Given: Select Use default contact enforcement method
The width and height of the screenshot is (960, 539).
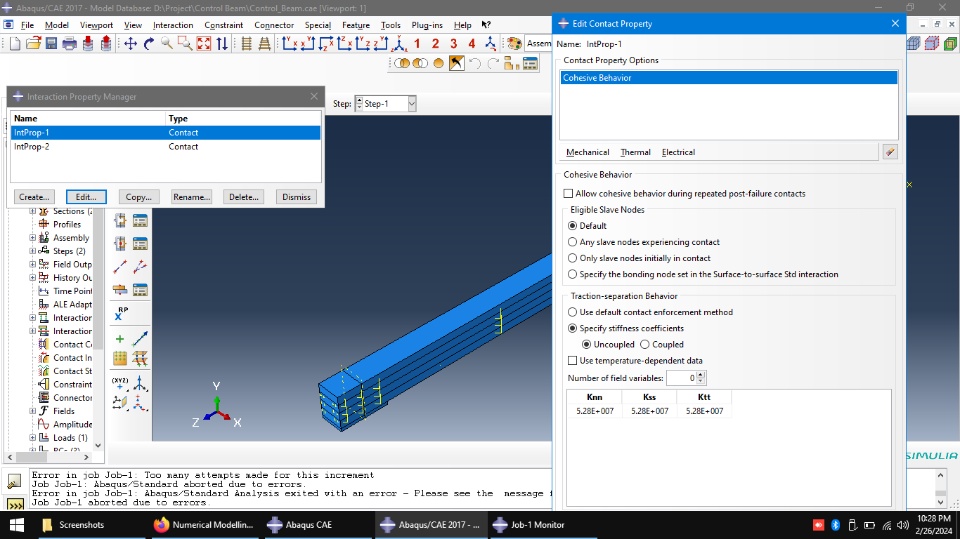Looking at the screenshot, I should pos(572,312).
